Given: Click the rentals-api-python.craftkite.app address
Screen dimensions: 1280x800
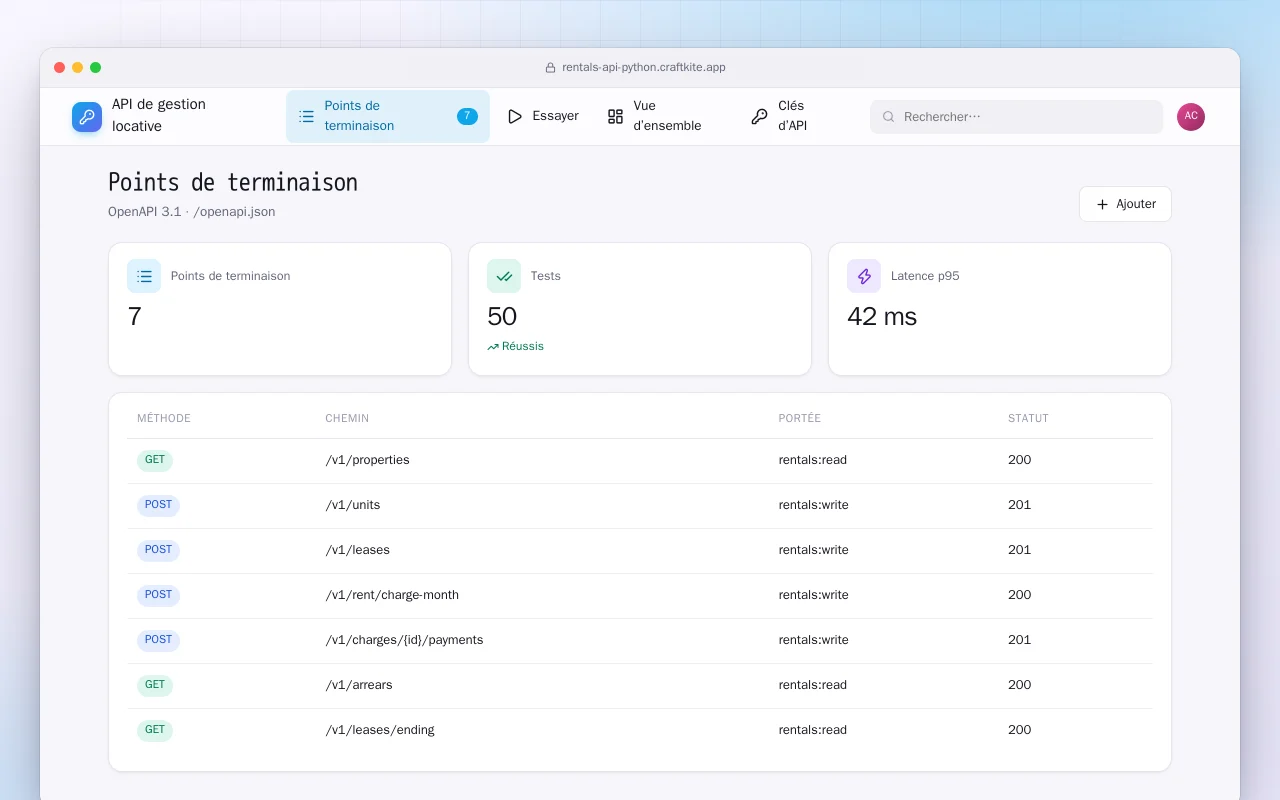Looking at the screenshot, I should [644, 68].
